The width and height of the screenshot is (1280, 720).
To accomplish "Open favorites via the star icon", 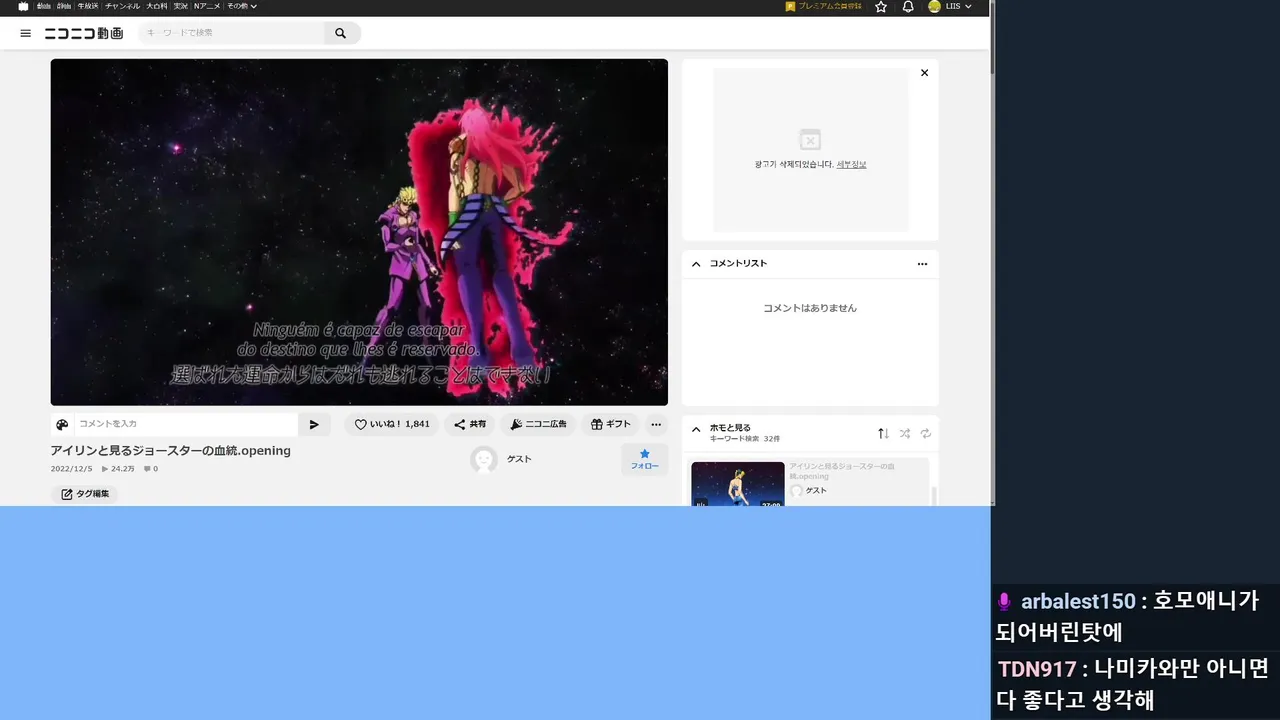I will [x=881, y=6].
